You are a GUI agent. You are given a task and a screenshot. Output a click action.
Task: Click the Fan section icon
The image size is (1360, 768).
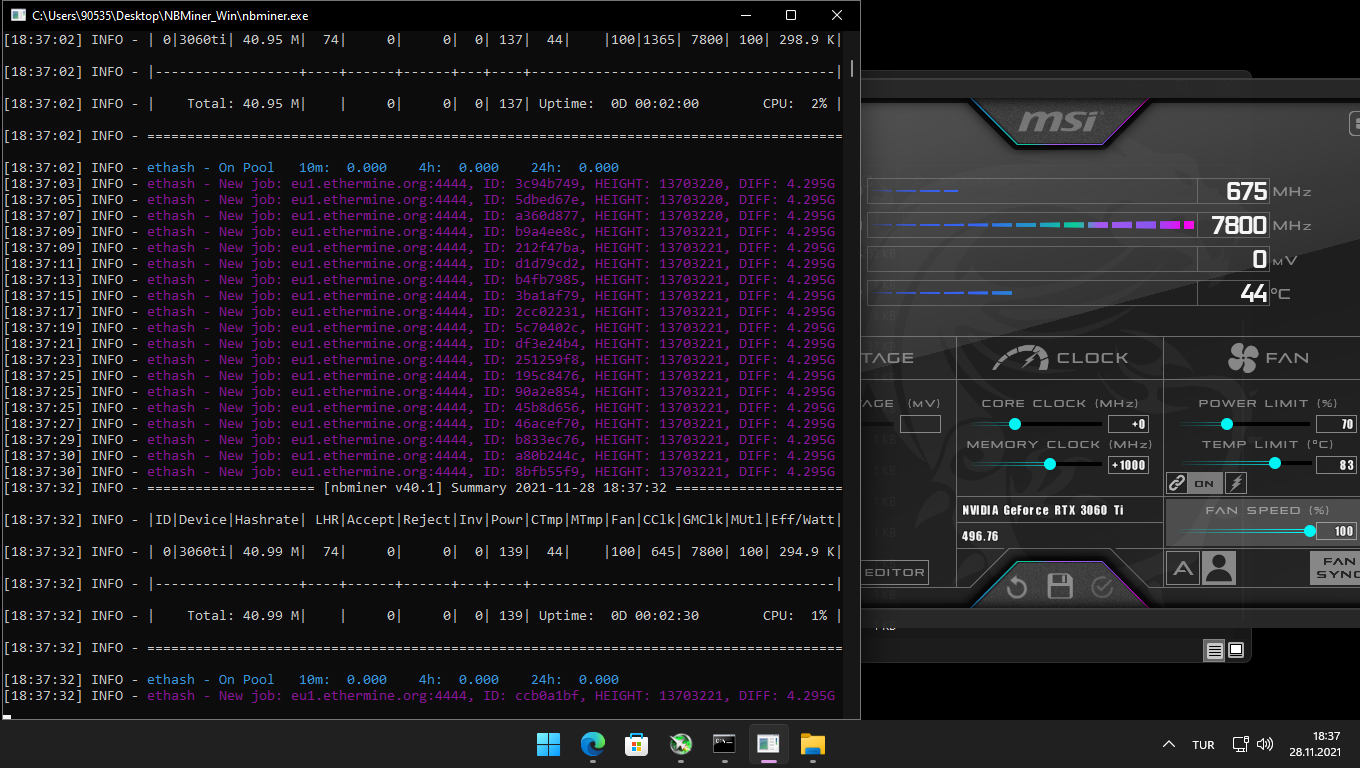1243,358
